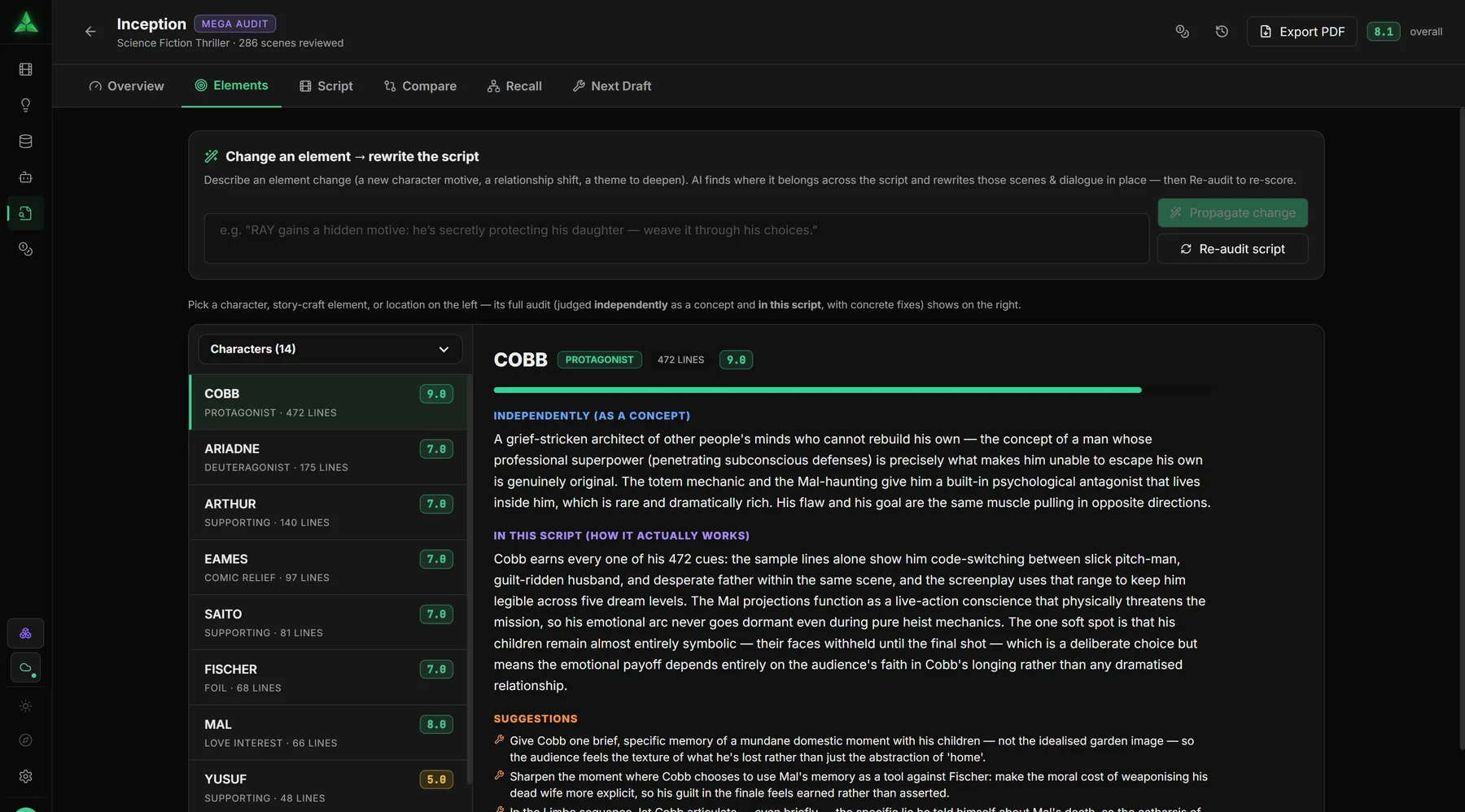The image size is (1465, 812).
Task: Select COBB in the character list
Action: [329, 402]
